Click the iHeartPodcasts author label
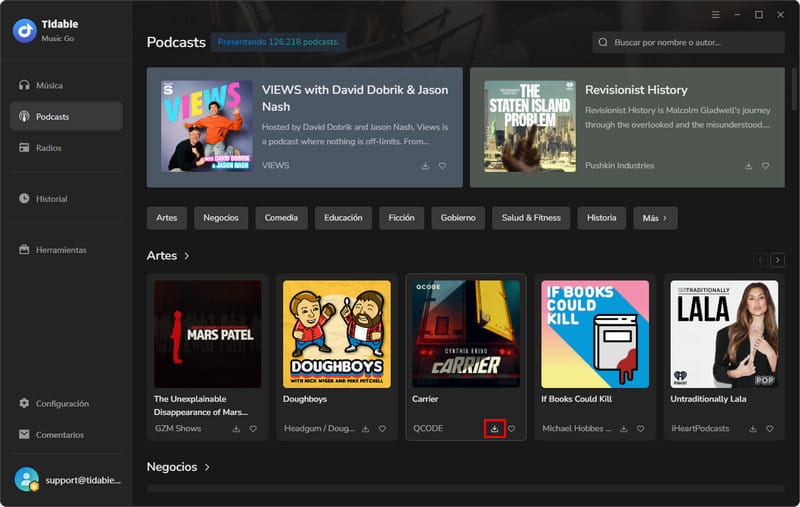Screen dimensions: 800x507 pyautogui.click(x=700, y=428)
